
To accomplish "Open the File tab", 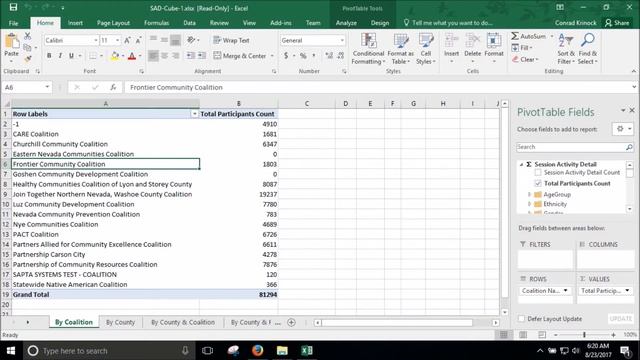I will [13, 23].
